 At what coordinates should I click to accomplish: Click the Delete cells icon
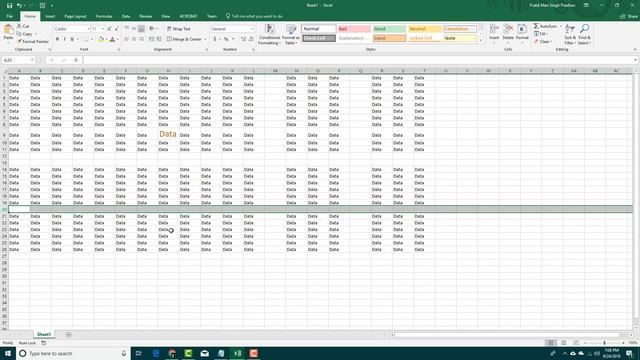[508, 29]
